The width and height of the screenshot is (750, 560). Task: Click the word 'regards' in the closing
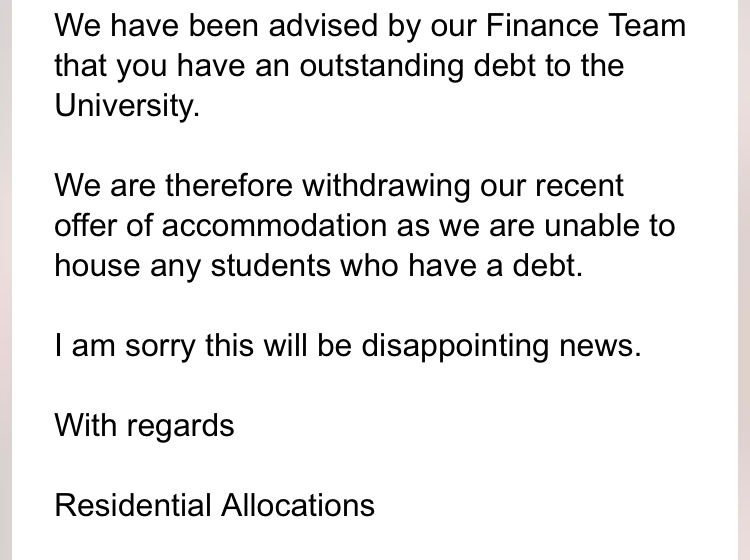[180, 425]
